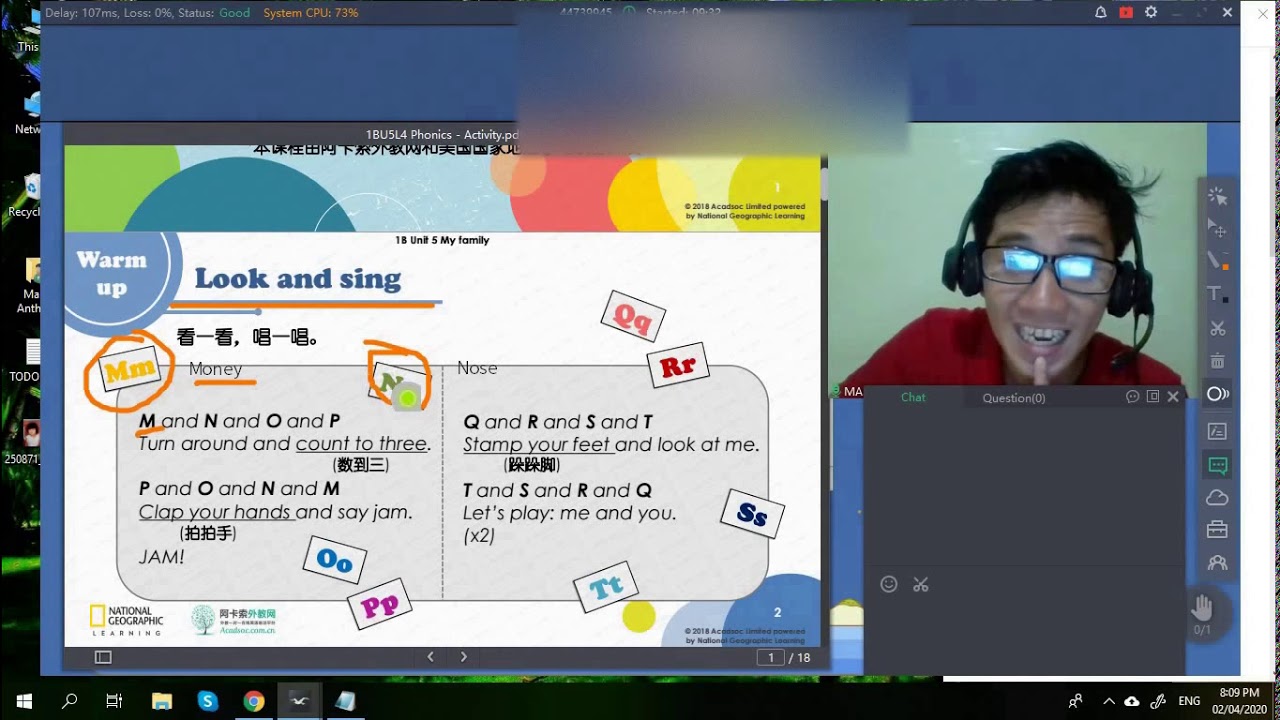Open the whiteboard/courseware panel icon
Screen dimensions: 1280x720
click(1217, 431)
